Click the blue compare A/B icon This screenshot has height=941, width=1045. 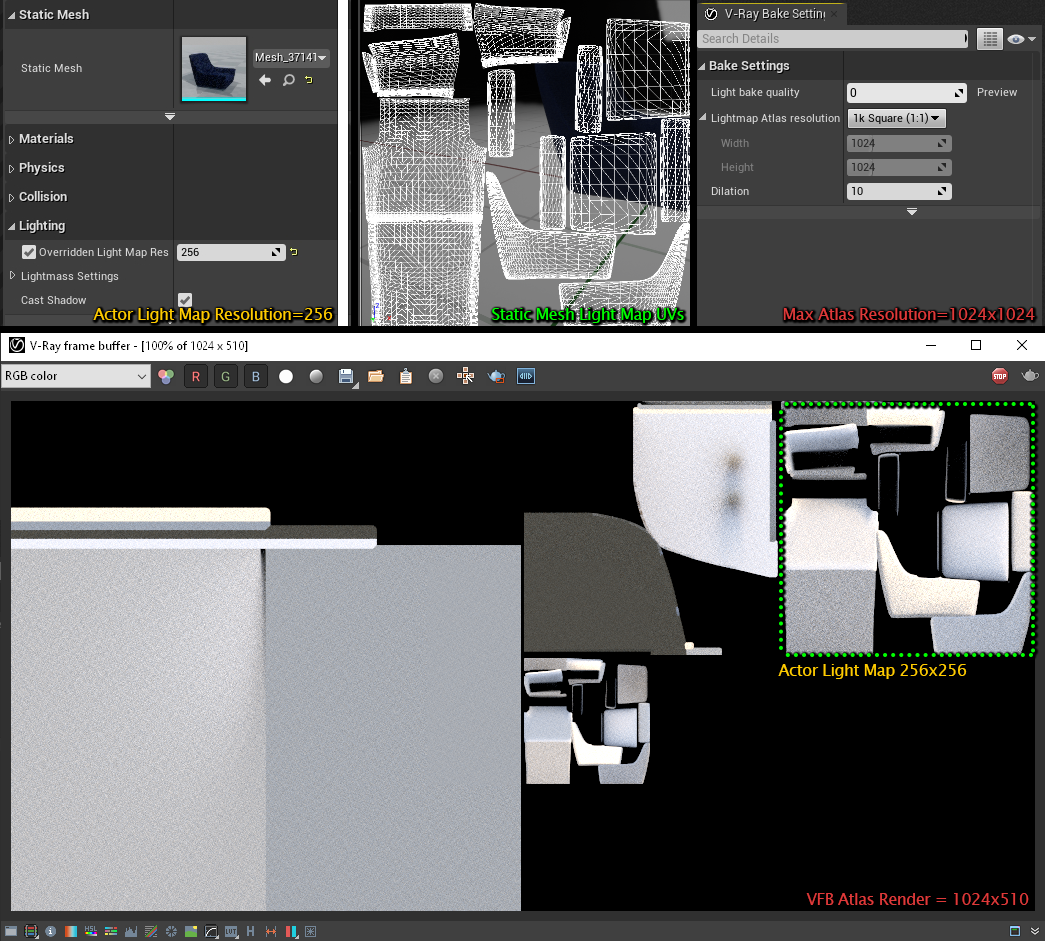pos(526,377)
